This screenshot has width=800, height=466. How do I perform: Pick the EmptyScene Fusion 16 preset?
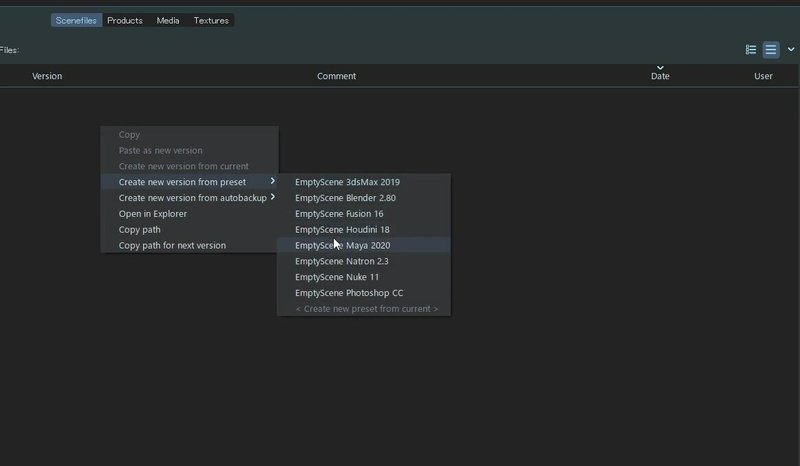(x=364, y=213)
